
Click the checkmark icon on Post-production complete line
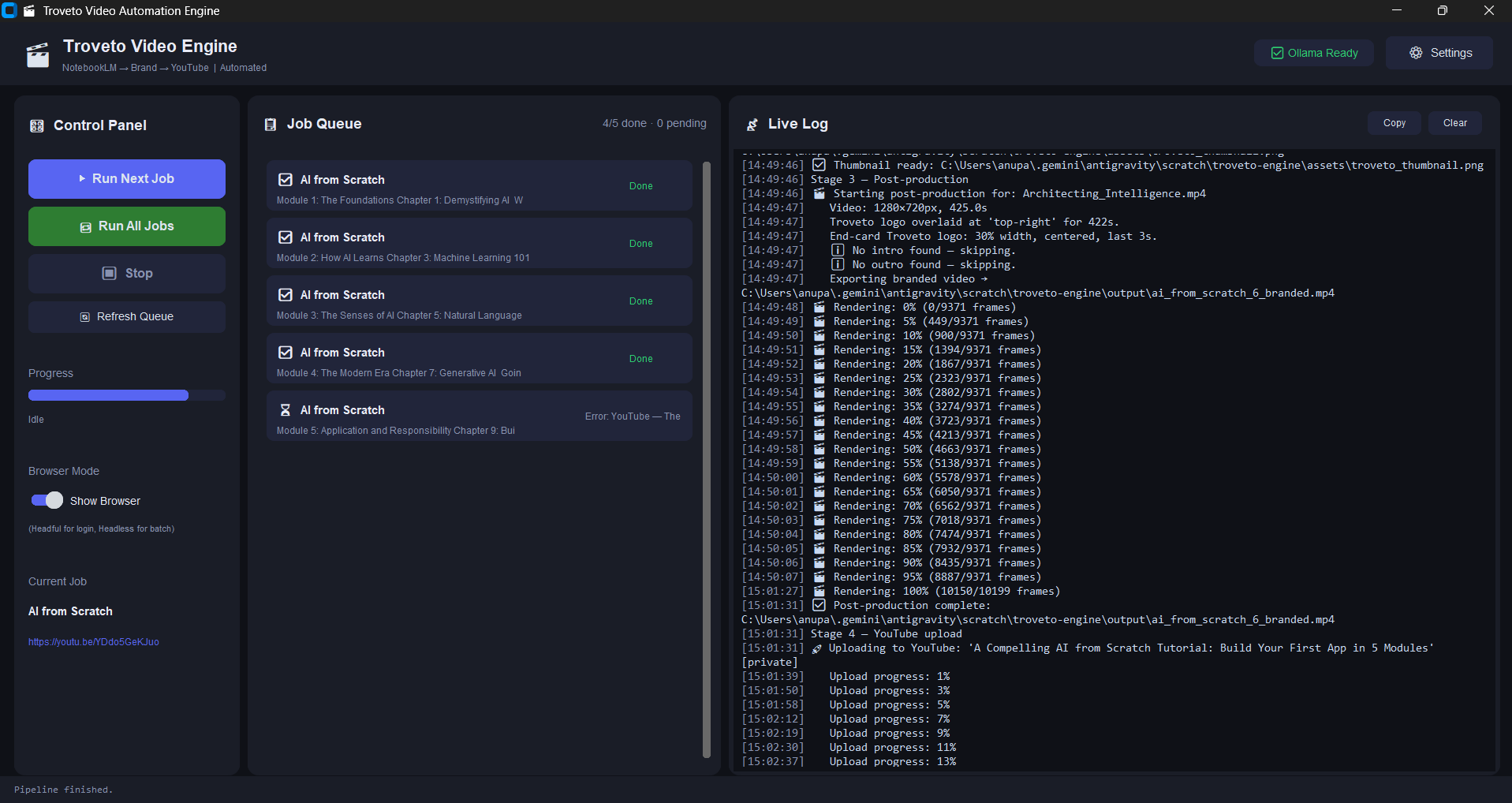click(x=819, y=605)
